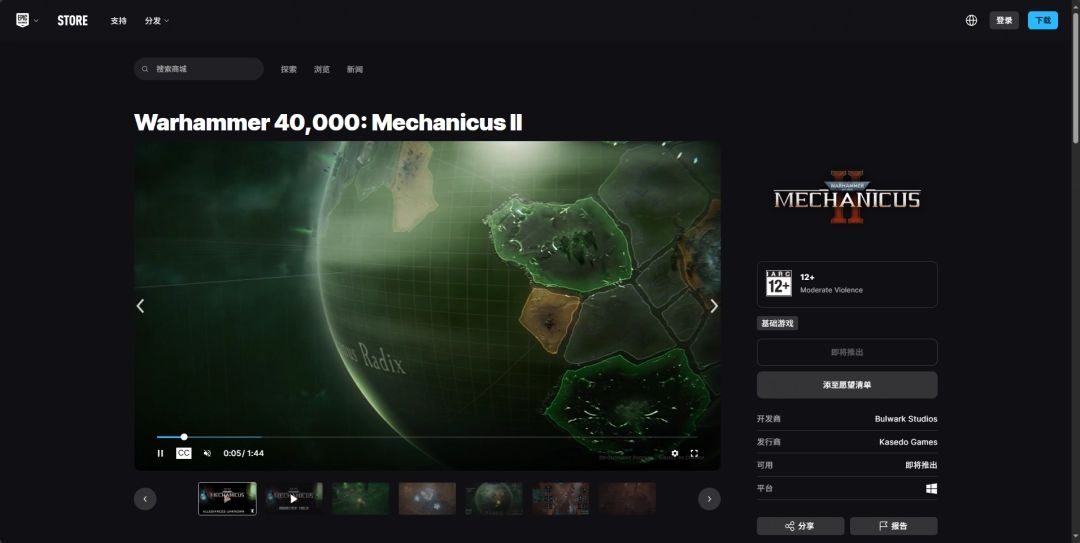Toggle closed captions CC button
This screenshot has height=543, width=1080.
point(183,453)
